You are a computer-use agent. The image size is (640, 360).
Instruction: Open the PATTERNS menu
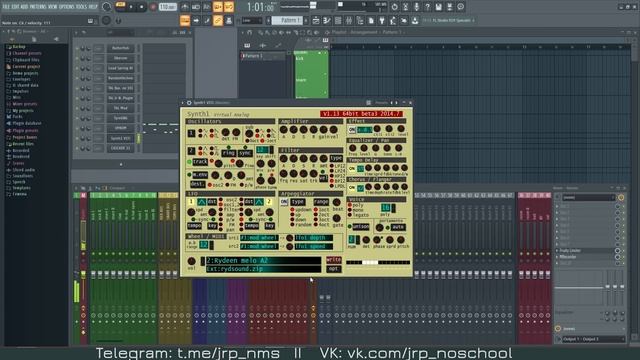[38, 7]
